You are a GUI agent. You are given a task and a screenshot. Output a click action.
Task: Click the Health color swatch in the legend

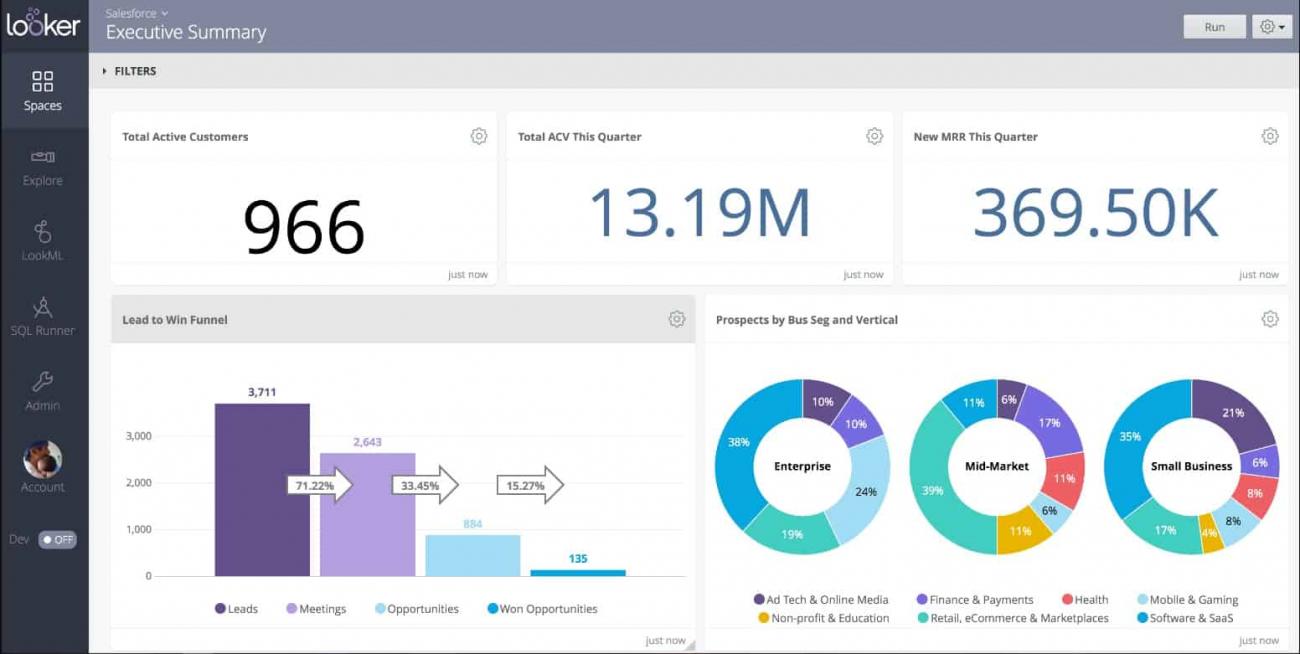[1066, 599]
